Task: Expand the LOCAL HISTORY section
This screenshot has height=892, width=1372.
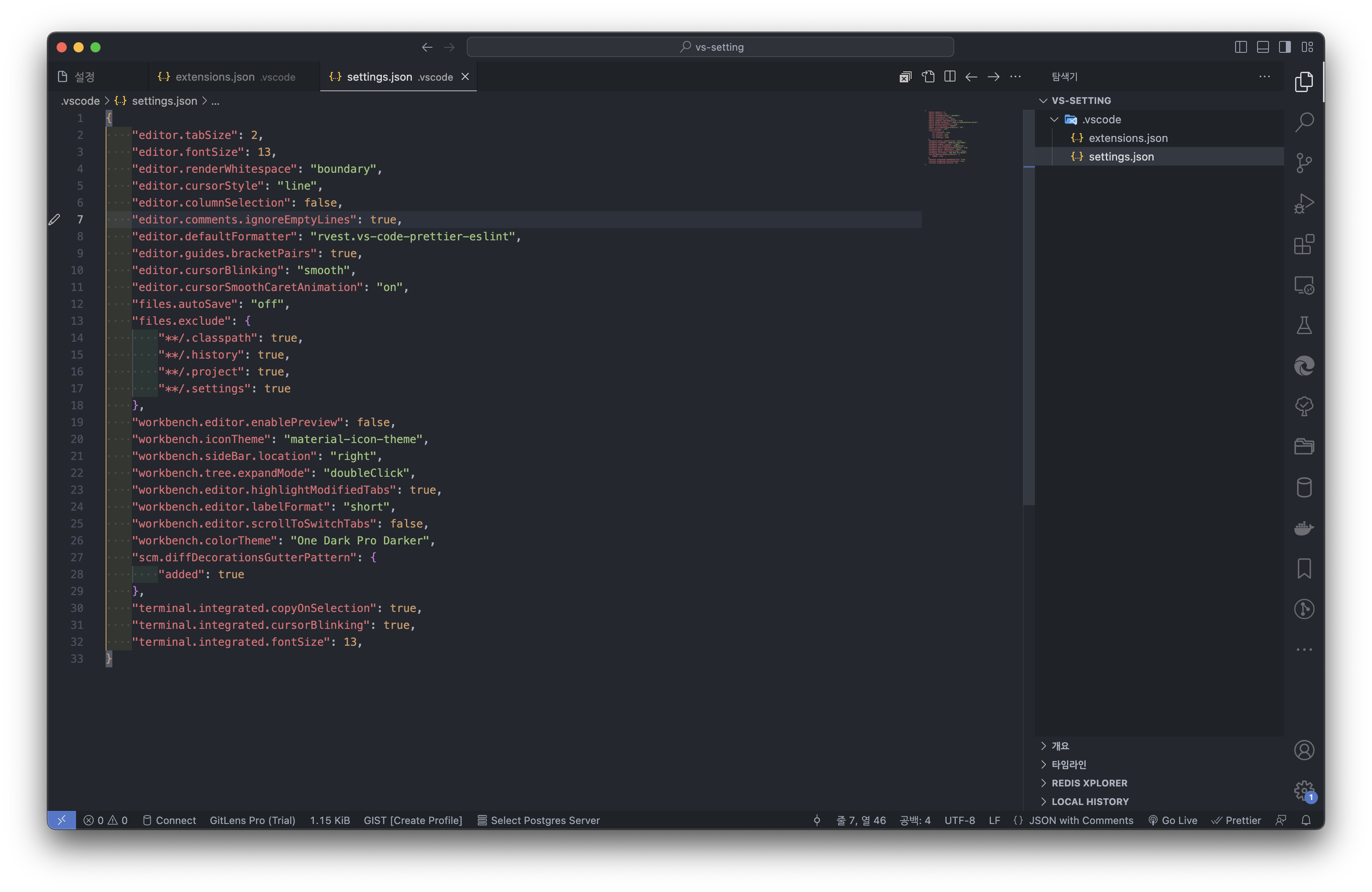Action: point(1089,802)
